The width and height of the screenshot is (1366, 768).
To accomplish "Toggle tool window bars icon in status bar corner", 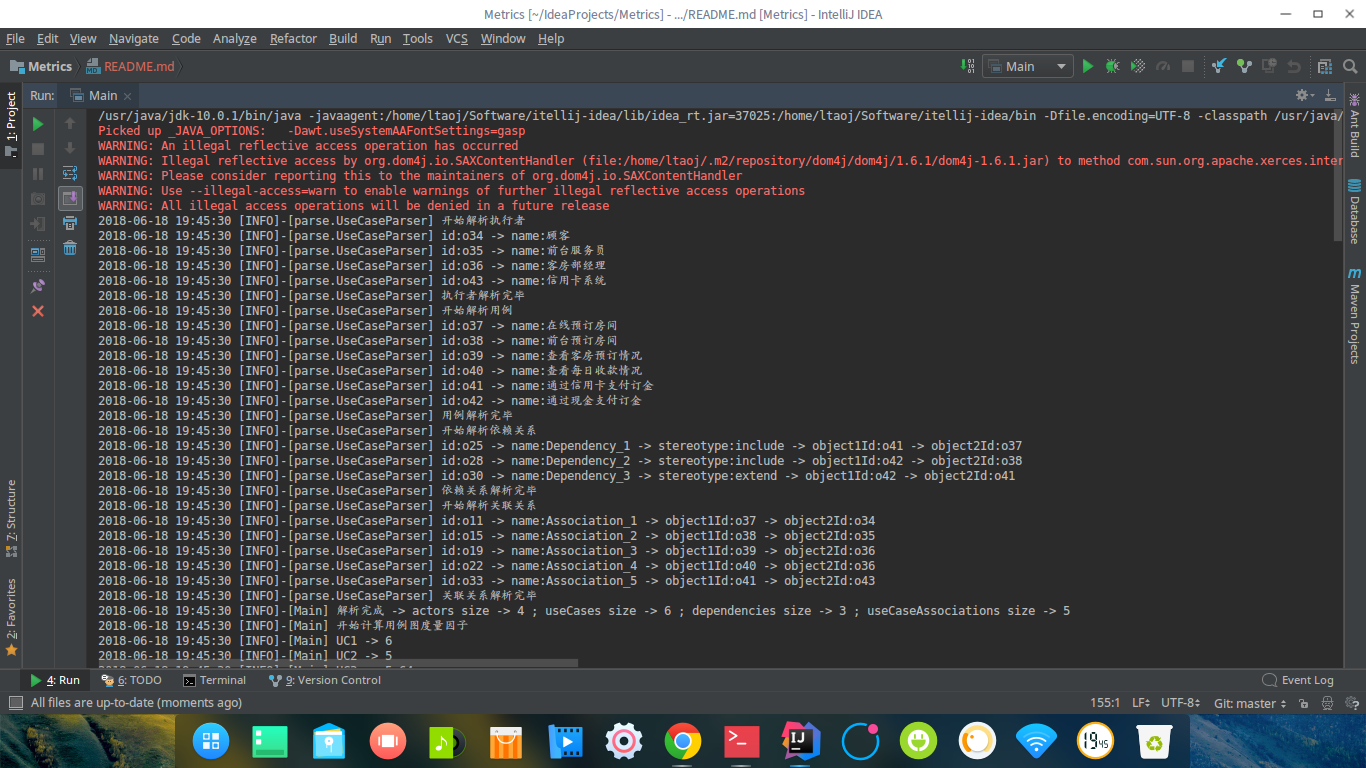I will tap(15, 703).
